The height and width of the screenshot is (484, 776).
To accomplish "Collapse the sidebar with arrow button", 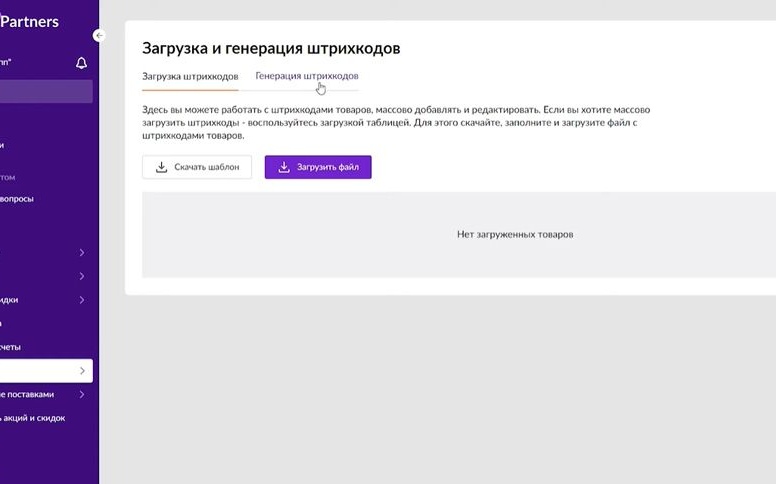I will (x=99, y=35).
